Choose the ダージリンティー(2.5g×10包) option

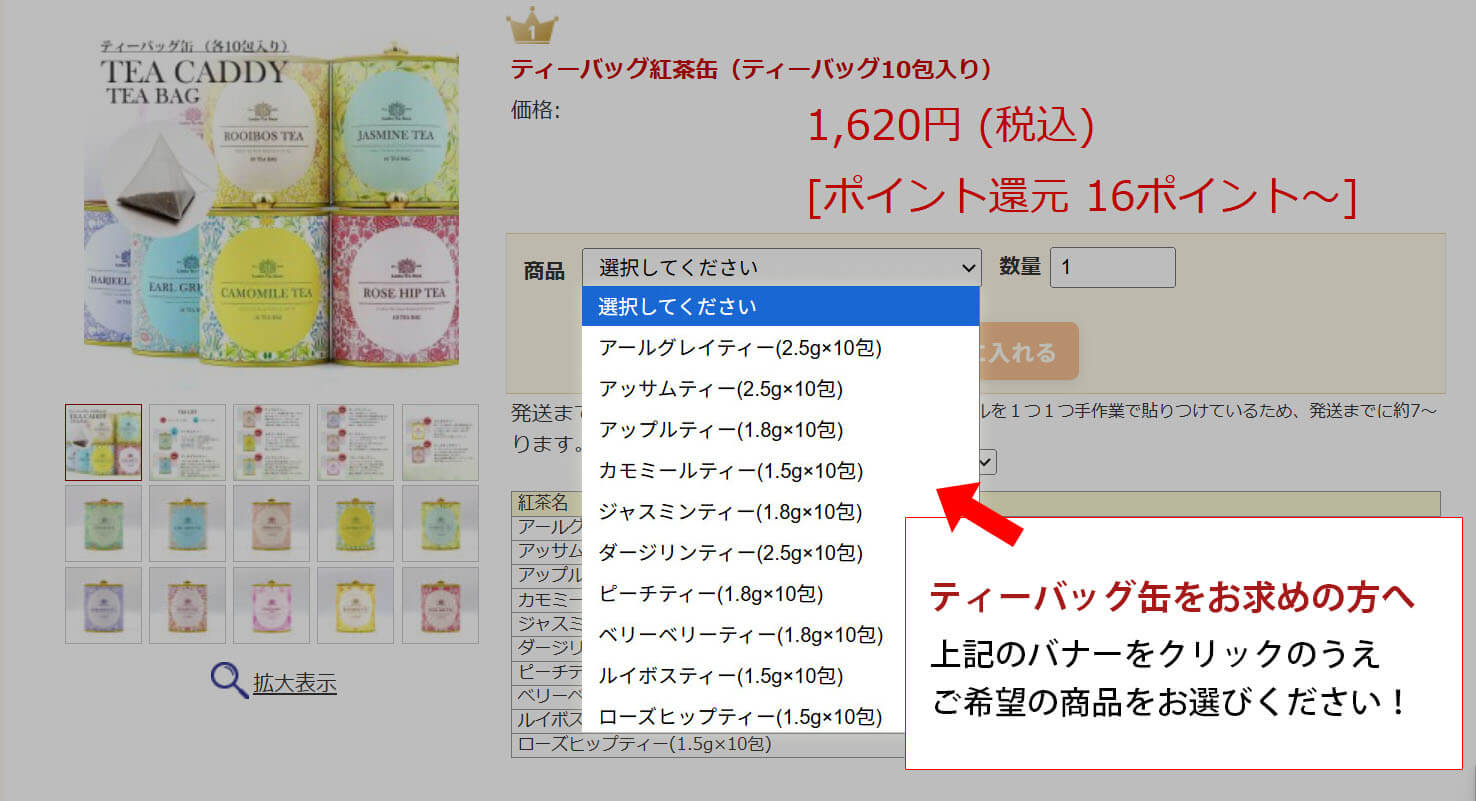pyautogui.click(x=725, y=553)
